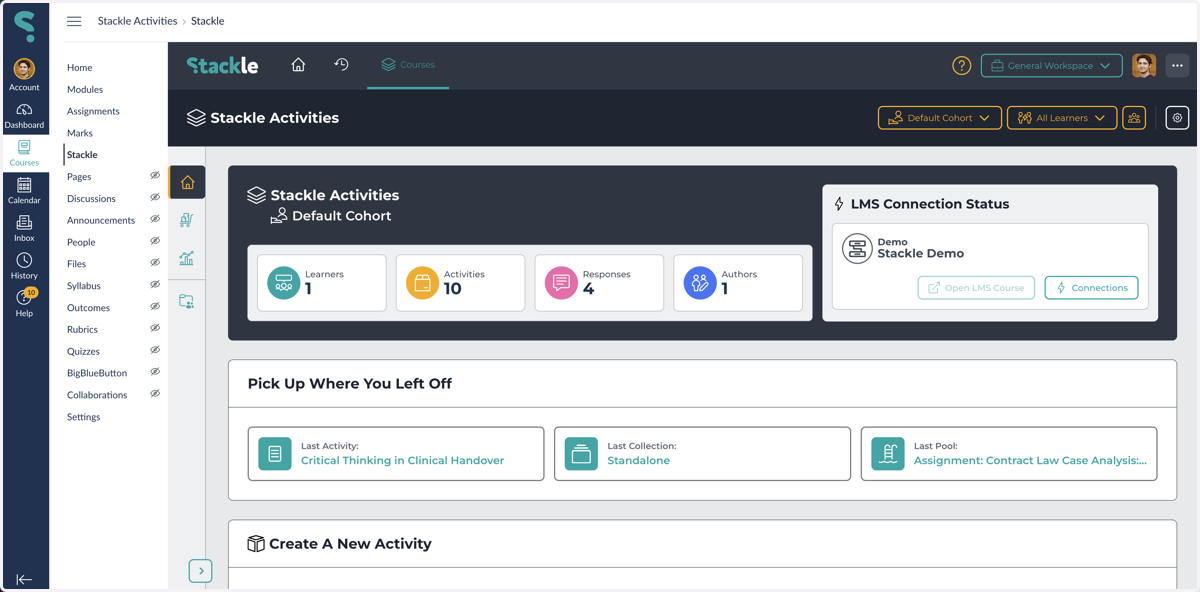The image size is (1200, 592).
Task: Toggle visibility eye icon for People
Action: coord(155,241)
